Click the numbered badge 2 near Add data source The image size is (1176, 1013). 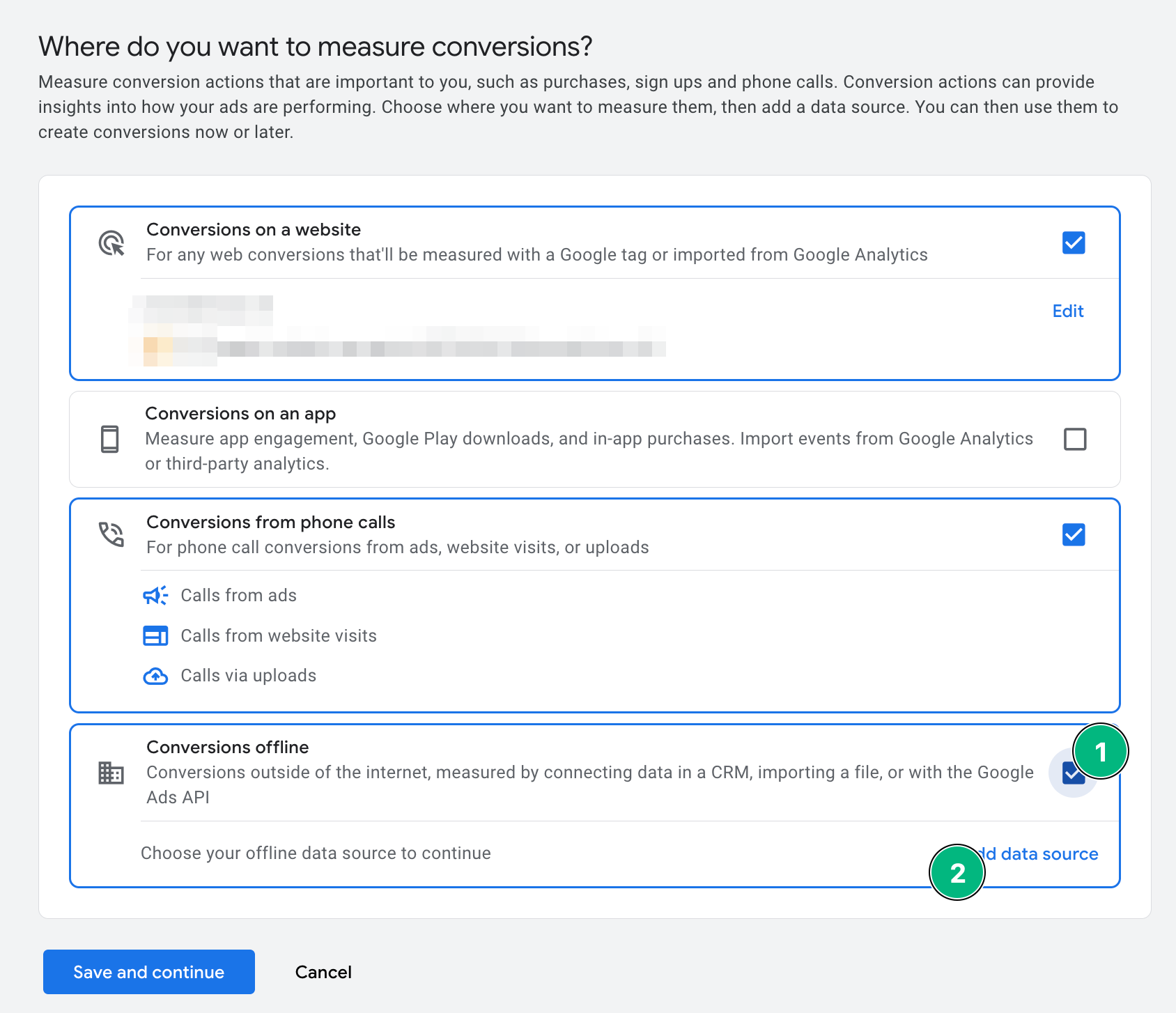[958, 873]
